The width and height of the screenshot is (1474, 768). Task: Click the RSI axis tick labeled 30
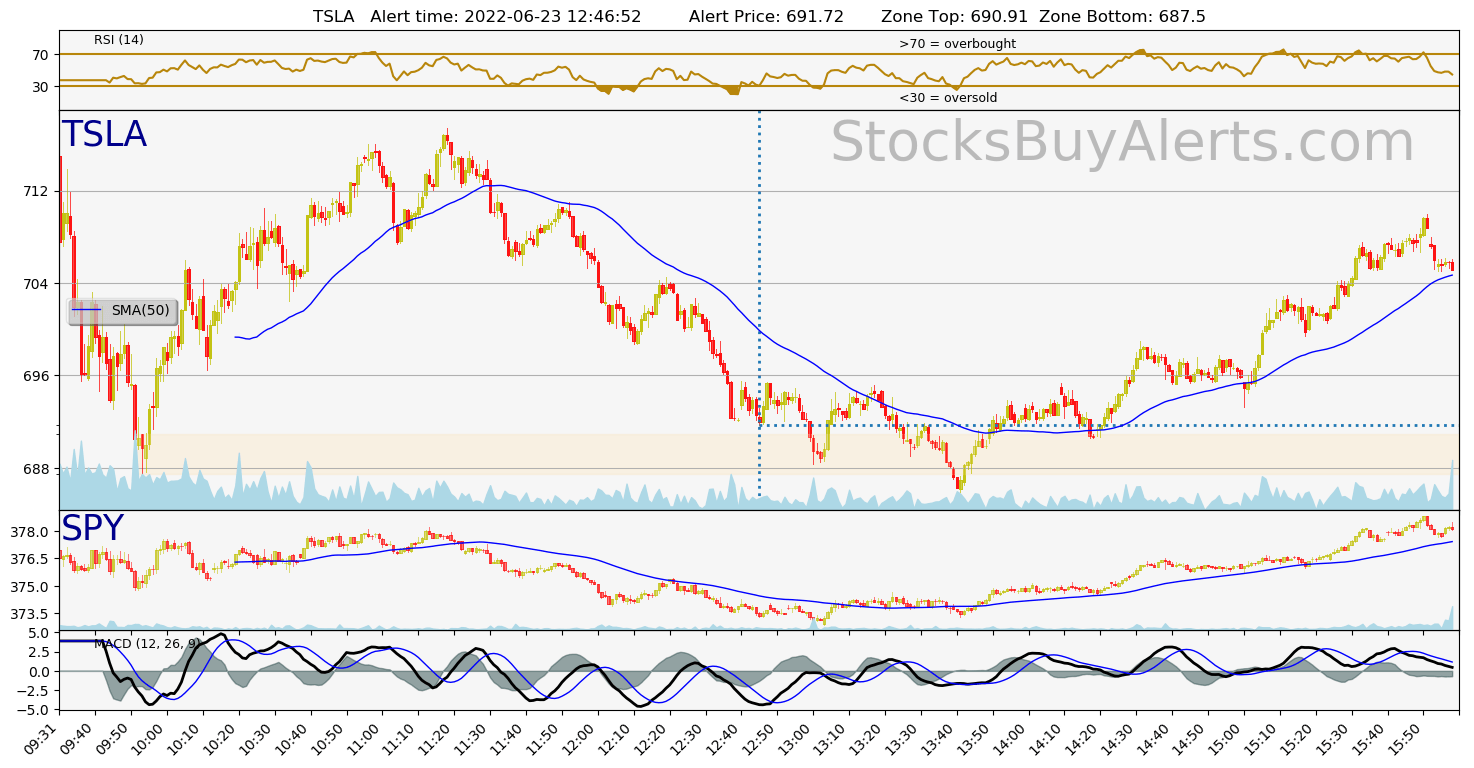pos(40,87)
